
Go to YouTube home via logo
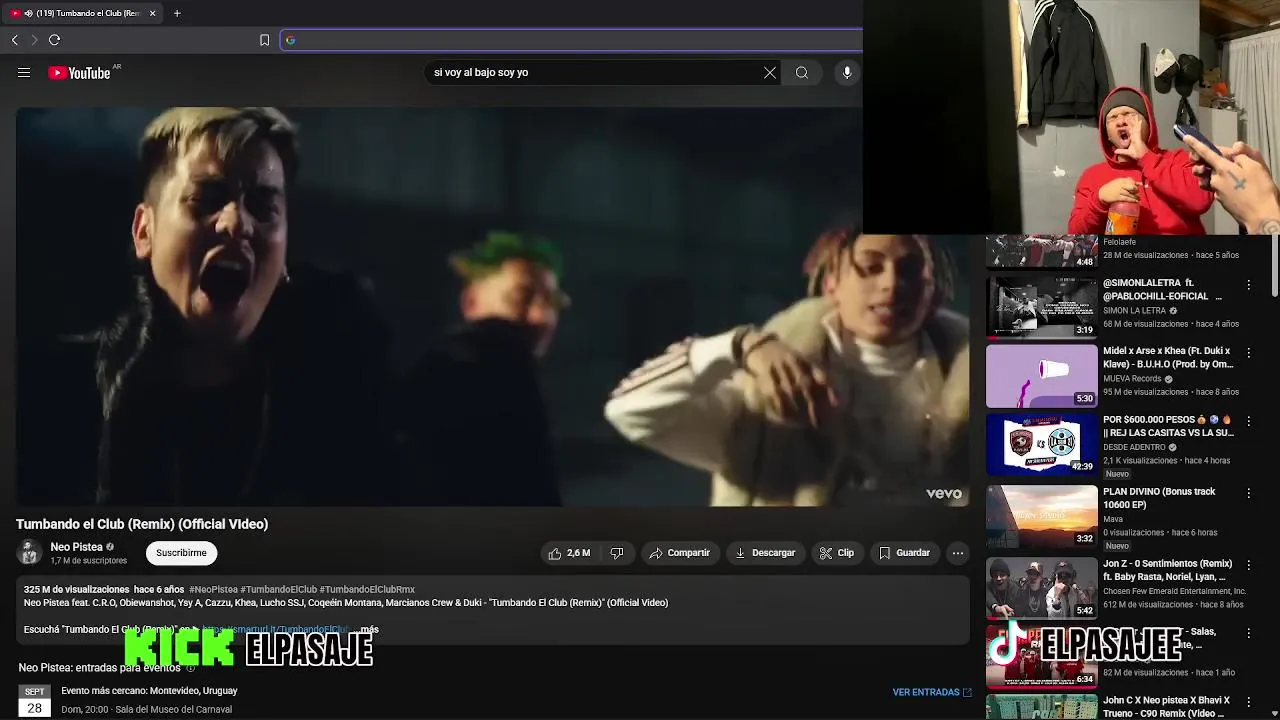(79, 73)
